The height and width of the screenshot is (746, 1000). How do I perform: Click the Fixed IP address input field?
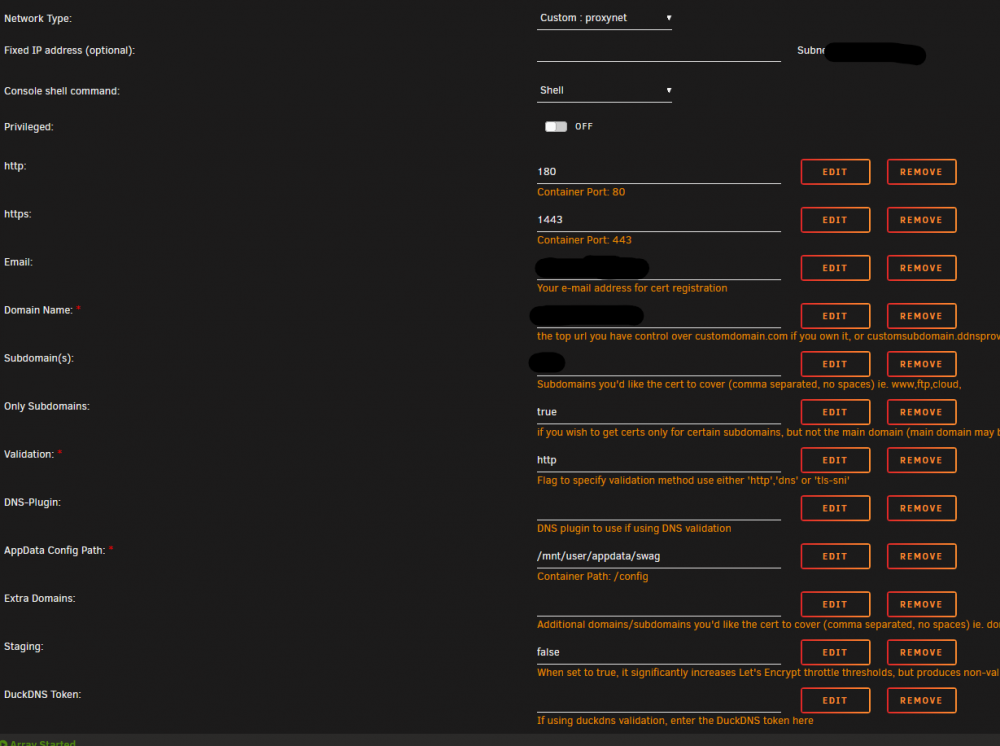tap(659, 50)
